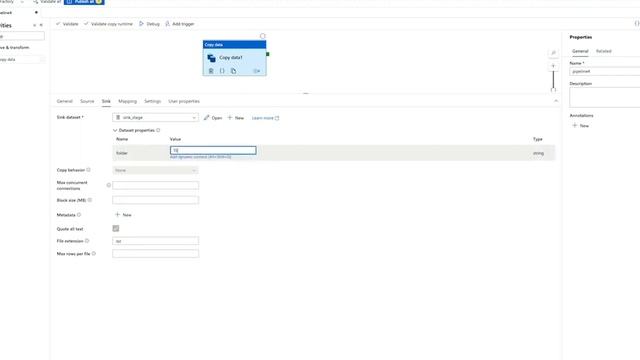Add New annotation in Properties
This screenshot has width=640, height=360.
coord(580,126)
